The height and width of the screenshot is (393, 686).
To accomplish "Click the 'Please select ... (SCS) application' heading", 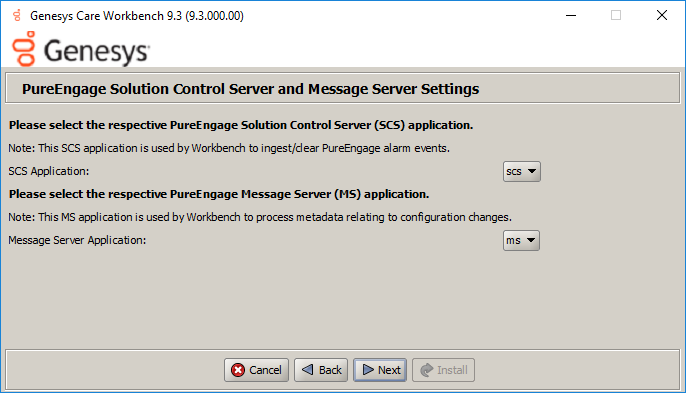I will [x=241, y=125].
